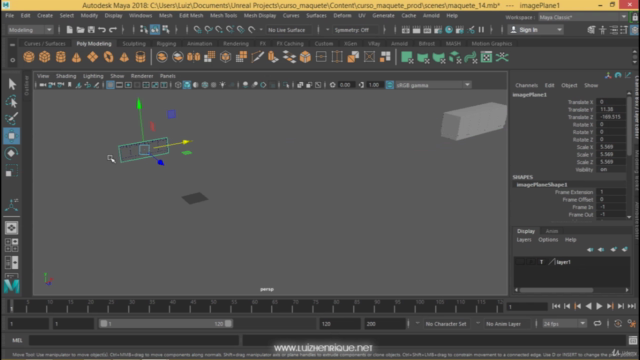
Task: Click the Scale X value field
Action: click(x=610, y=147)
